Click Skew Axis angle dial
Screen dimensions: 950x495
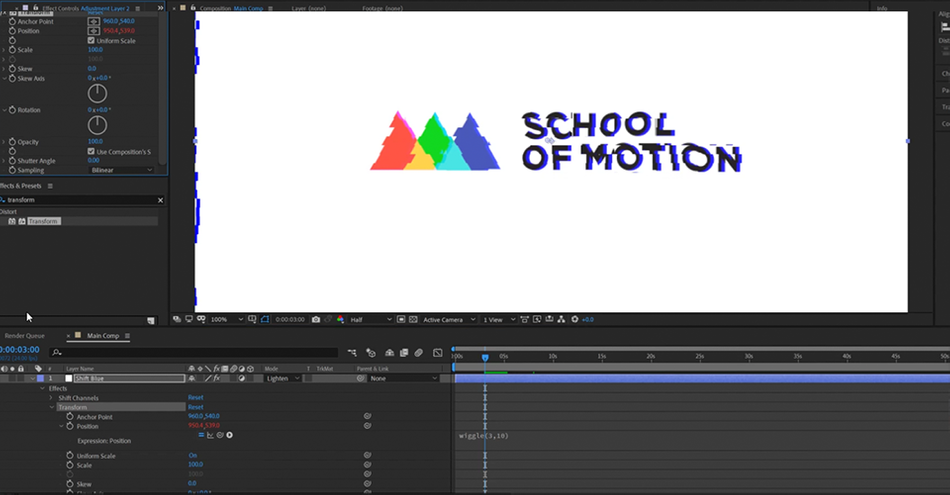(98, 93)
